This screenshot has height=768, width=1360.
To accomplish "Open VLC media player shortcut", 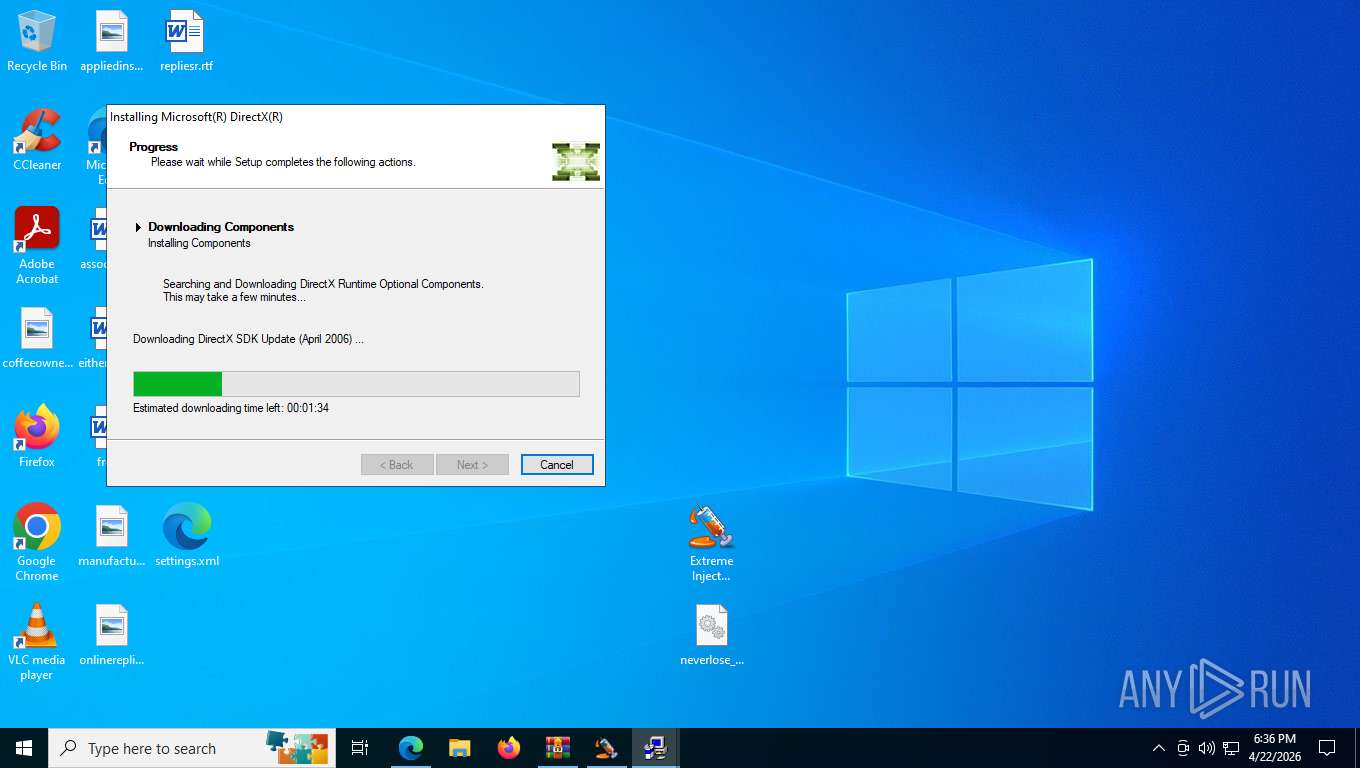I will pos(37,642).
